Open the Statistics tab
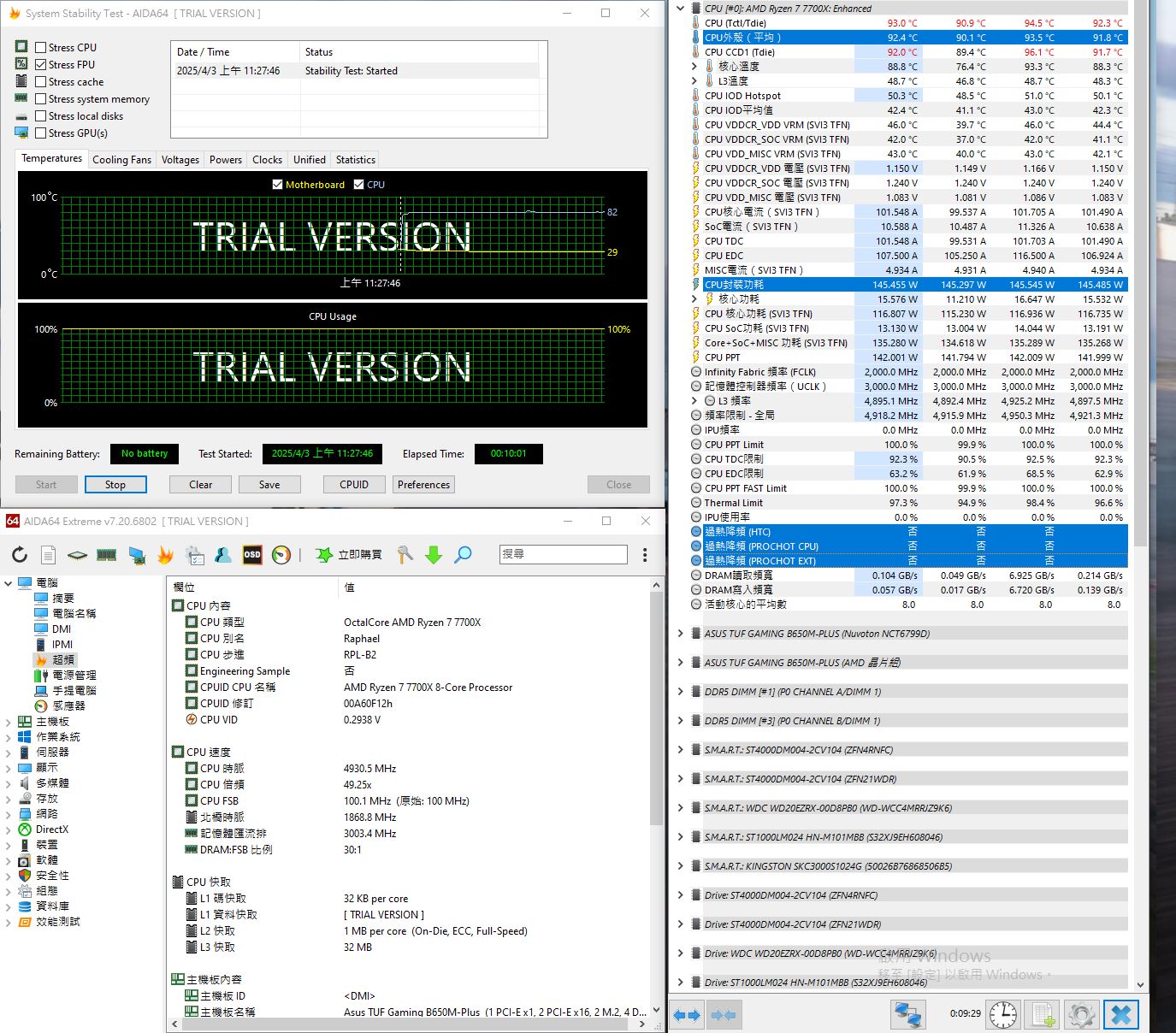 click(x=356, y=160)
